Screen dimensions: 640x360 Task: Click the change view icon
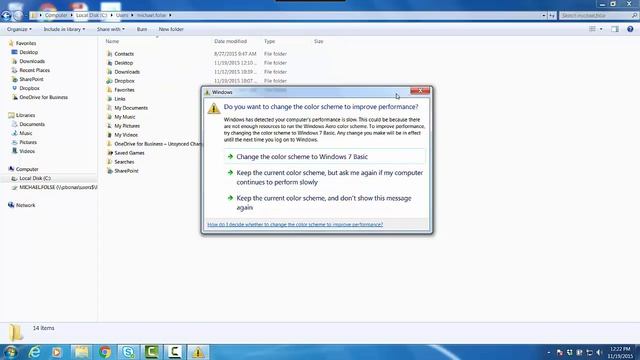click(x=592, y=29)
